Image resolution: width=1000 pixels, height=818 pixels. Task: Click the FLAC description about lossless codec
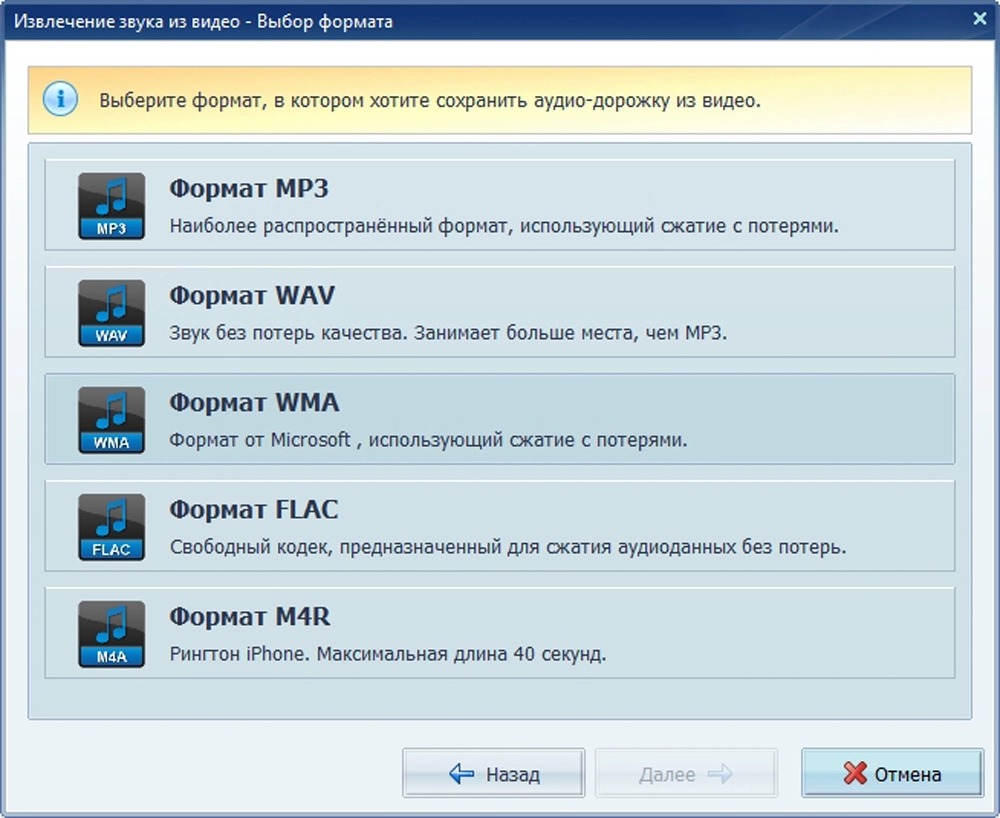[x=508, y=547]
